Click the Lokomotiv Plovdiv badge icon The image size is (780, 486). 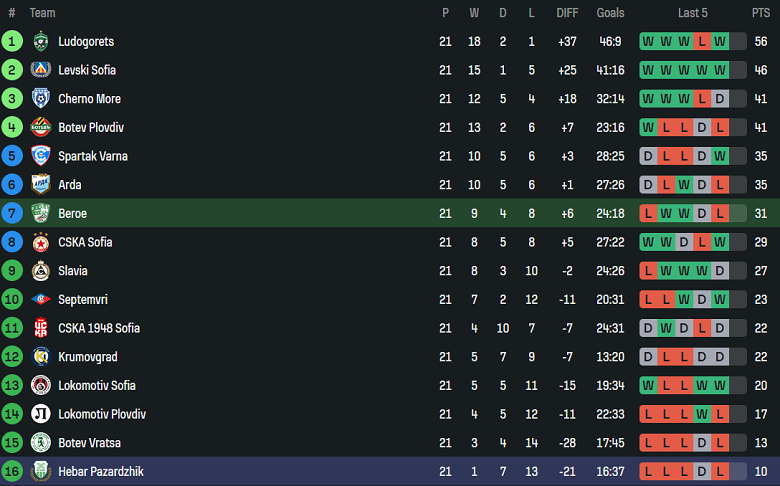click(x=41, y=414)
